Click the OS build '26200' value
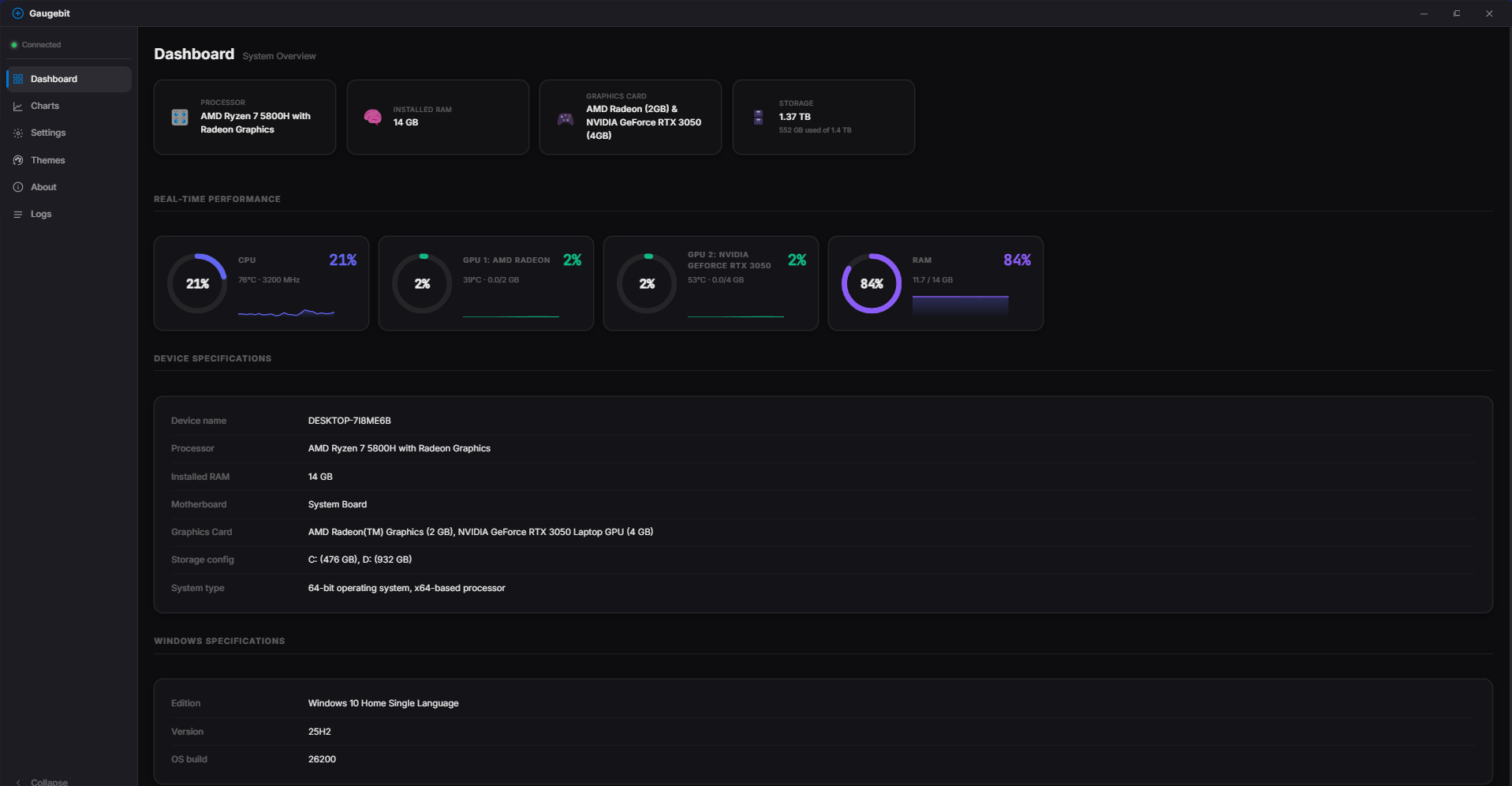Viewport: 1512px width, 786px height. pos(322,759)
